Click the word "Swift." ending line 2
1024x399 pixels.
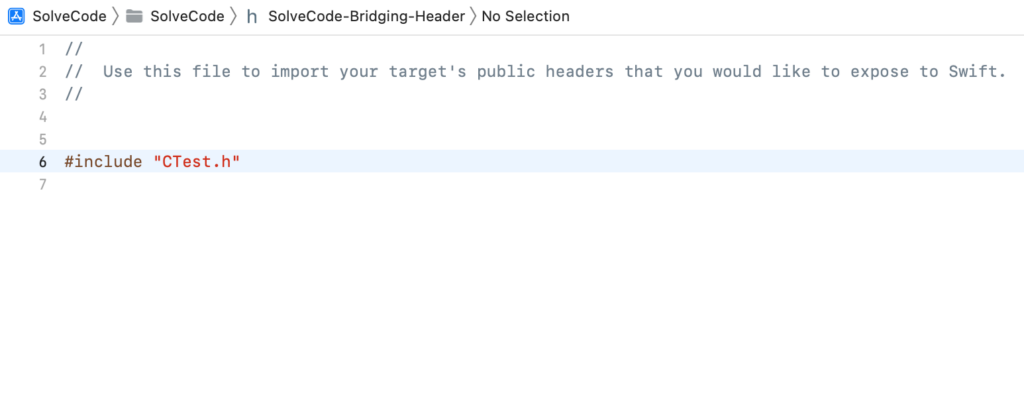click(x=977, y=71)
